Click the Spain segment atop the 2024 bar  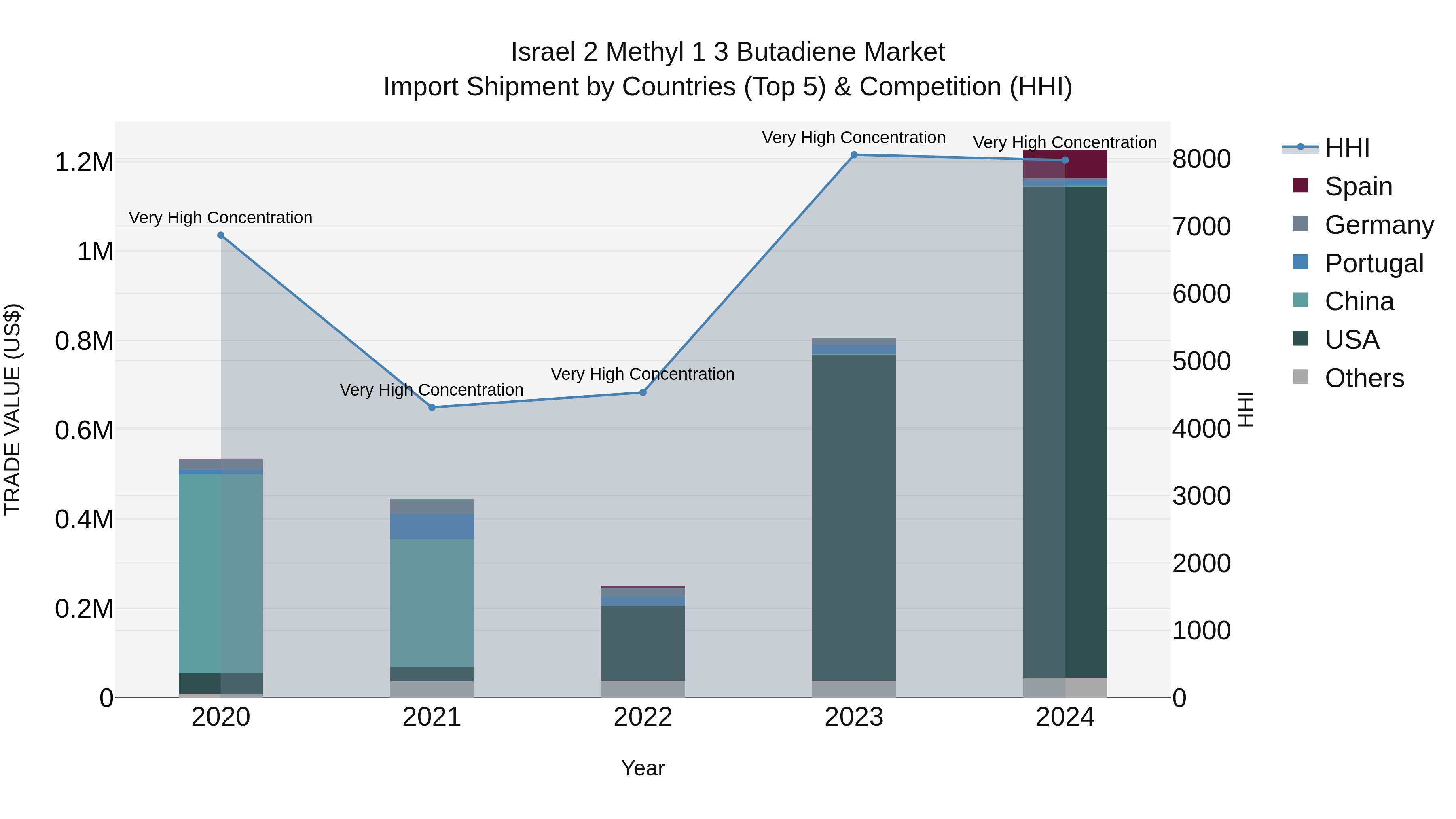click(x=1065, y=165)
